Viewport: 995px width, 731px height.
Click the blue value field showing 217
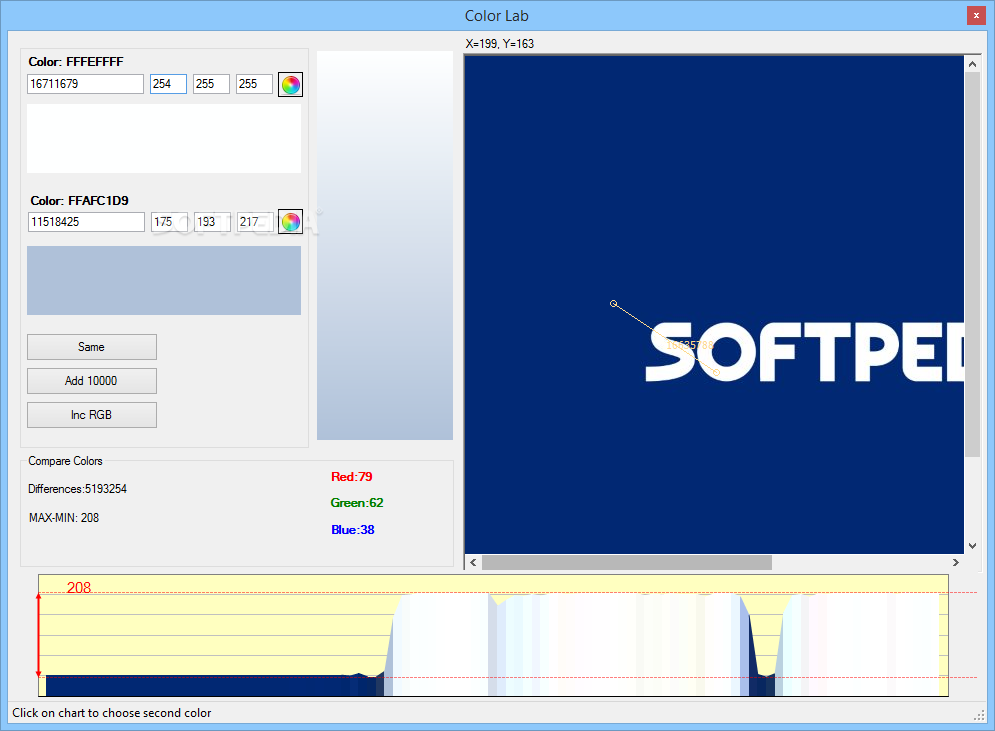[x=256, y=222]
